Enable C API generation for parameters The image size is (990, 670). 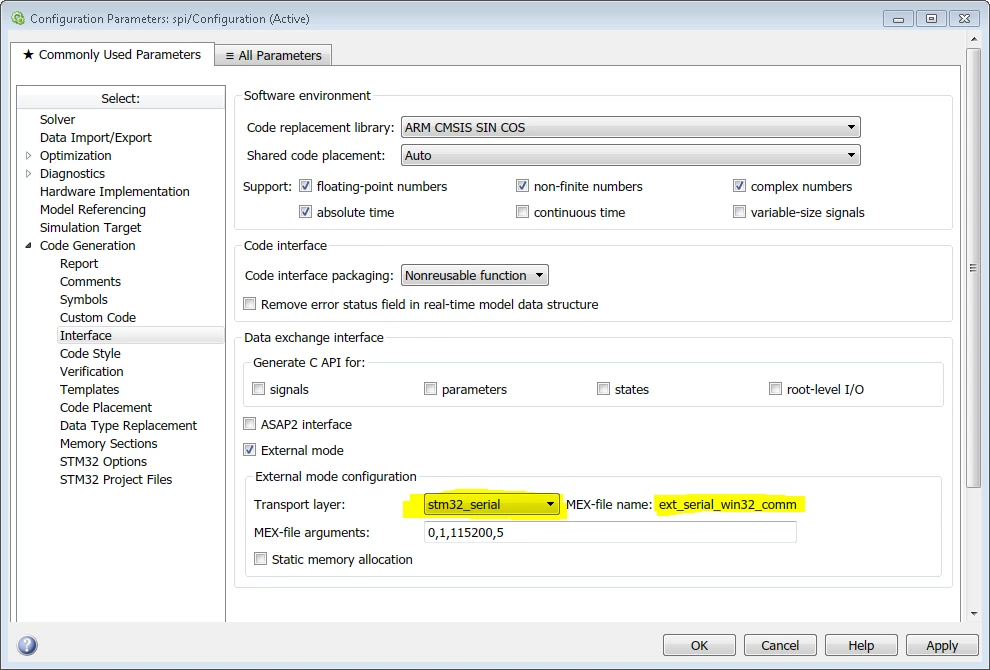[x=431, y=389]
